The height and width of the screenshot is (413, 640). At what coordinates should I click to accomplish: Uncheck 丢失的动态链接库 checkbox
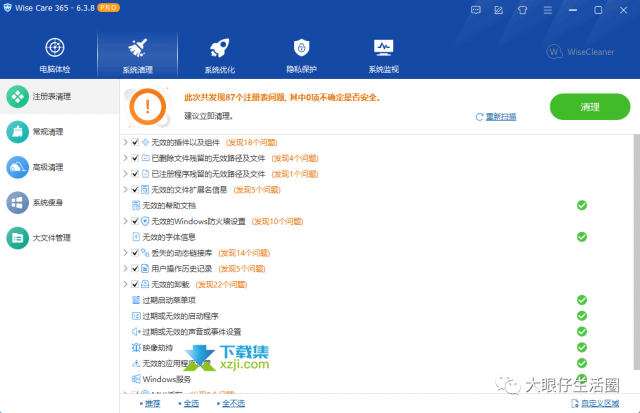click(x=135, y=253)
